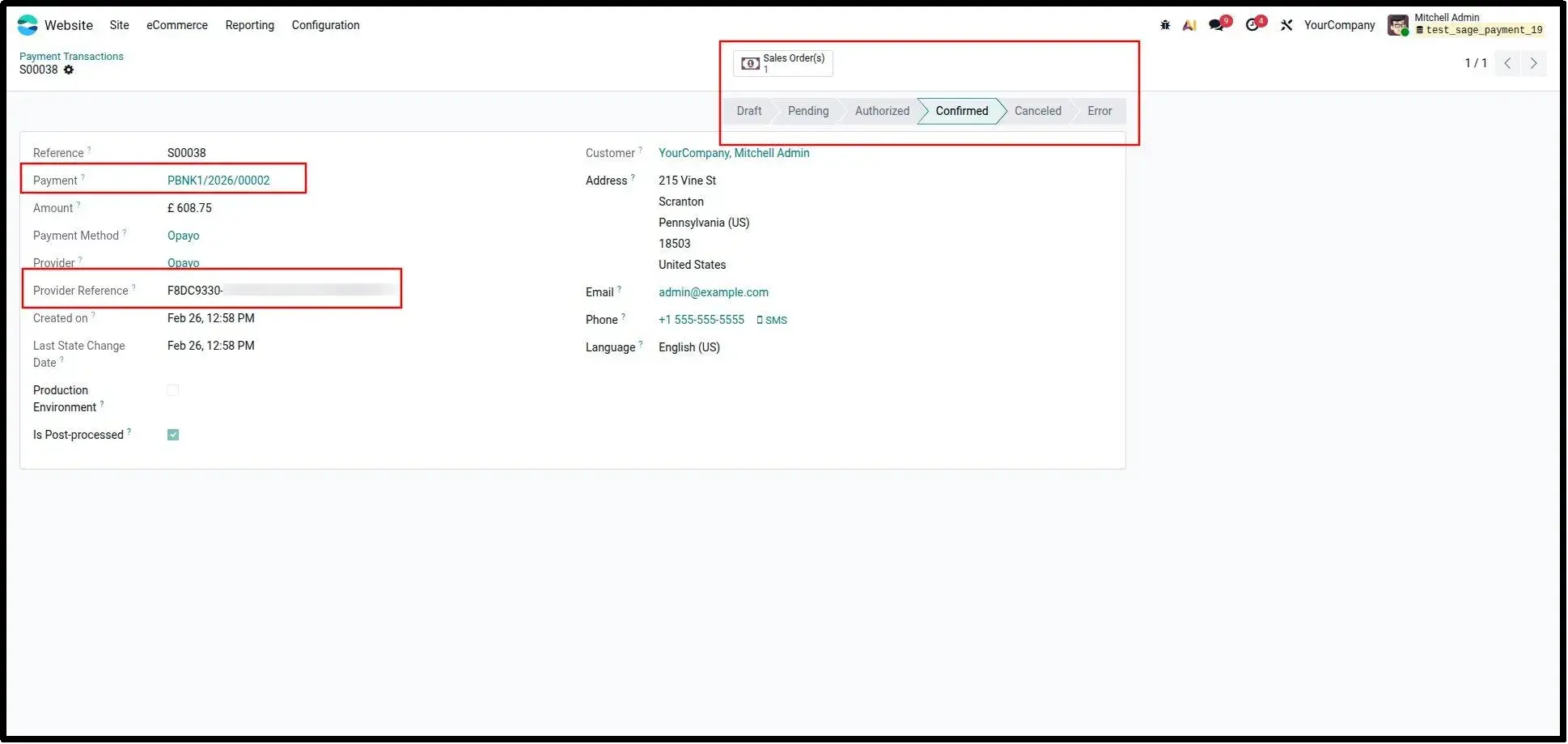Click the Odoo Website app logo
Screen dimensions: 1568x744
pos(28,25)
